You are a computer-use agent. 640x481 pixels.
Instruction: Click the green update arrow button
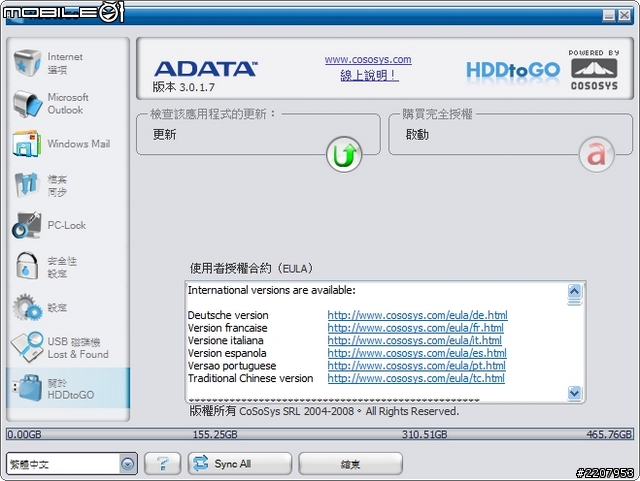click(x=344, y=154)
